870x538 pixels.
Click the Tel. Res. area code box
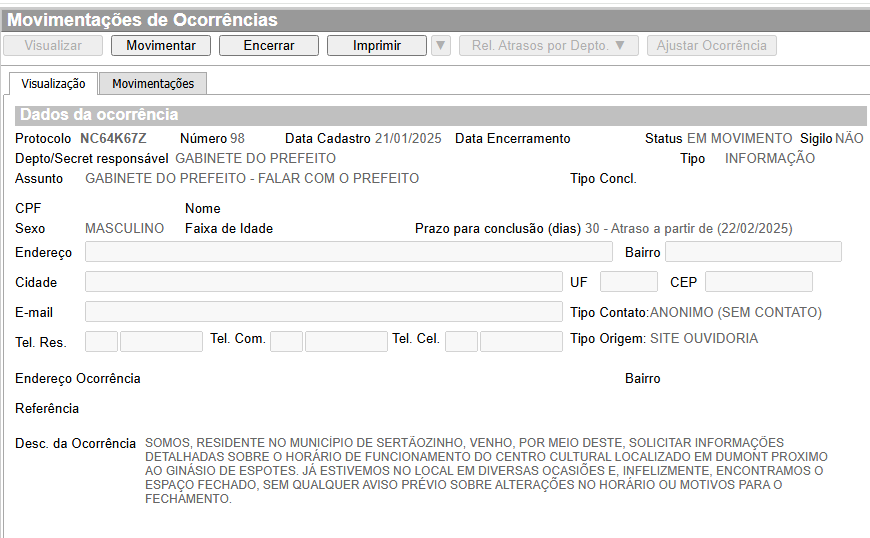tap(101, 342)
